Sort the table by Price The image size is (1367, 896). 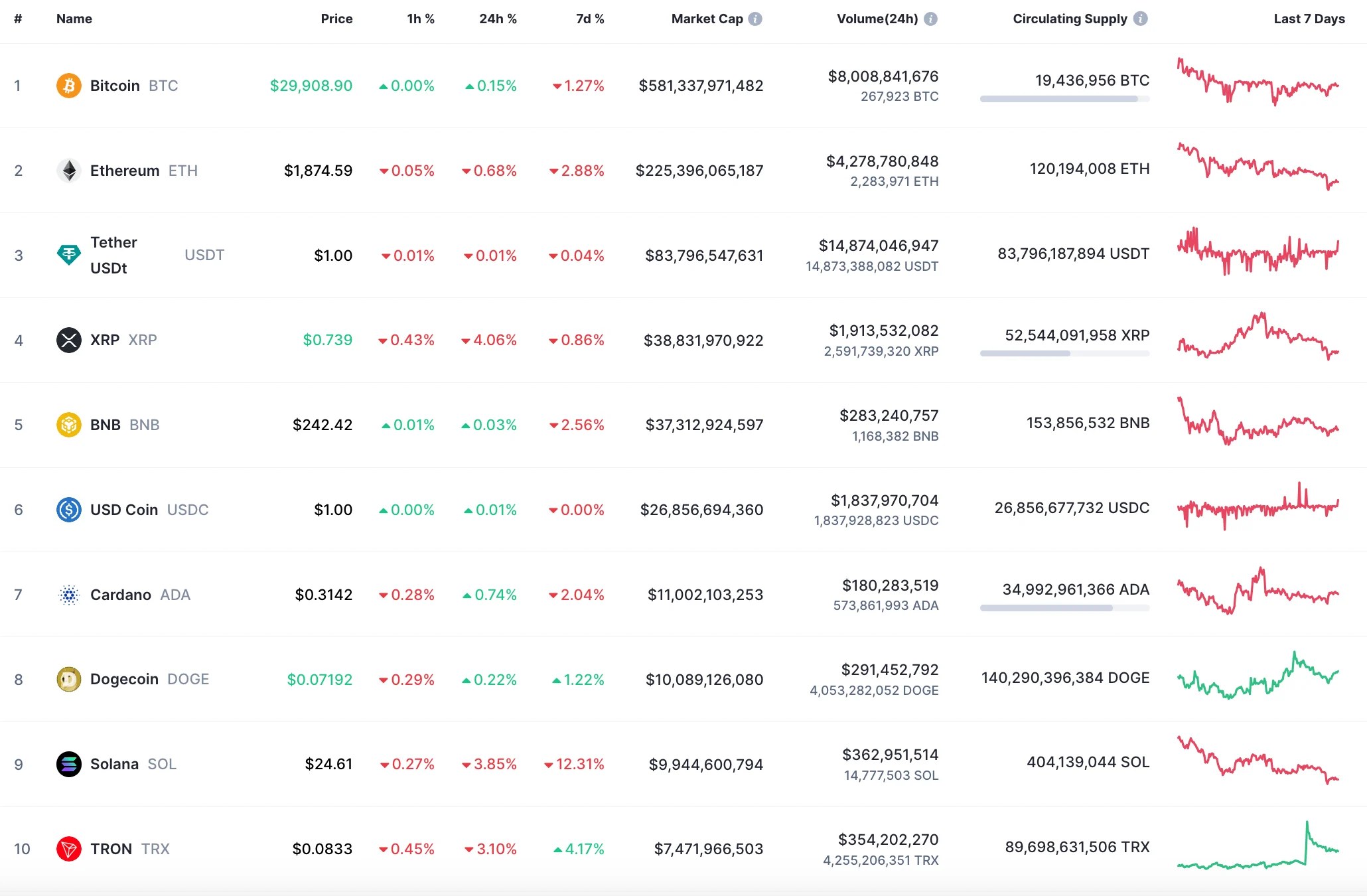(x=337, y=19)
